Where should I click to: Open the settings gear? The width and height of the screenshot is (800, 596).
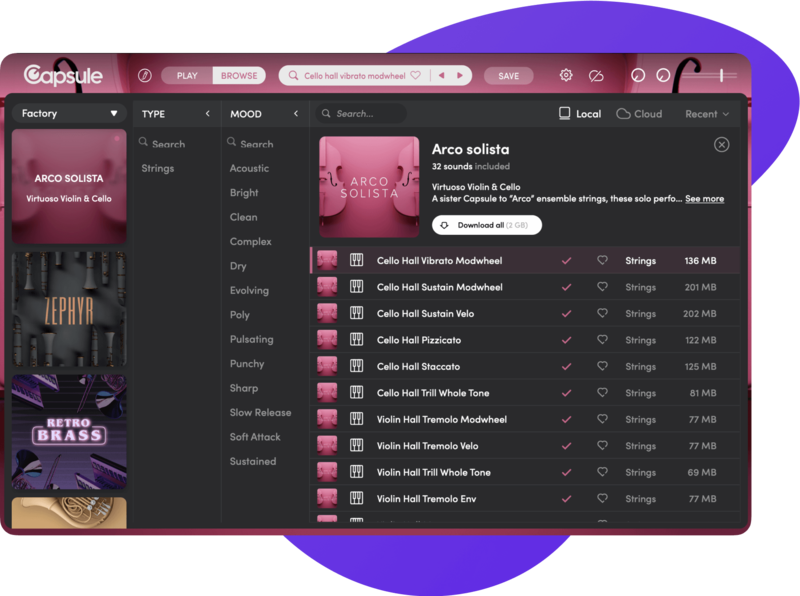pyautogui.click(x=566, y=76)
